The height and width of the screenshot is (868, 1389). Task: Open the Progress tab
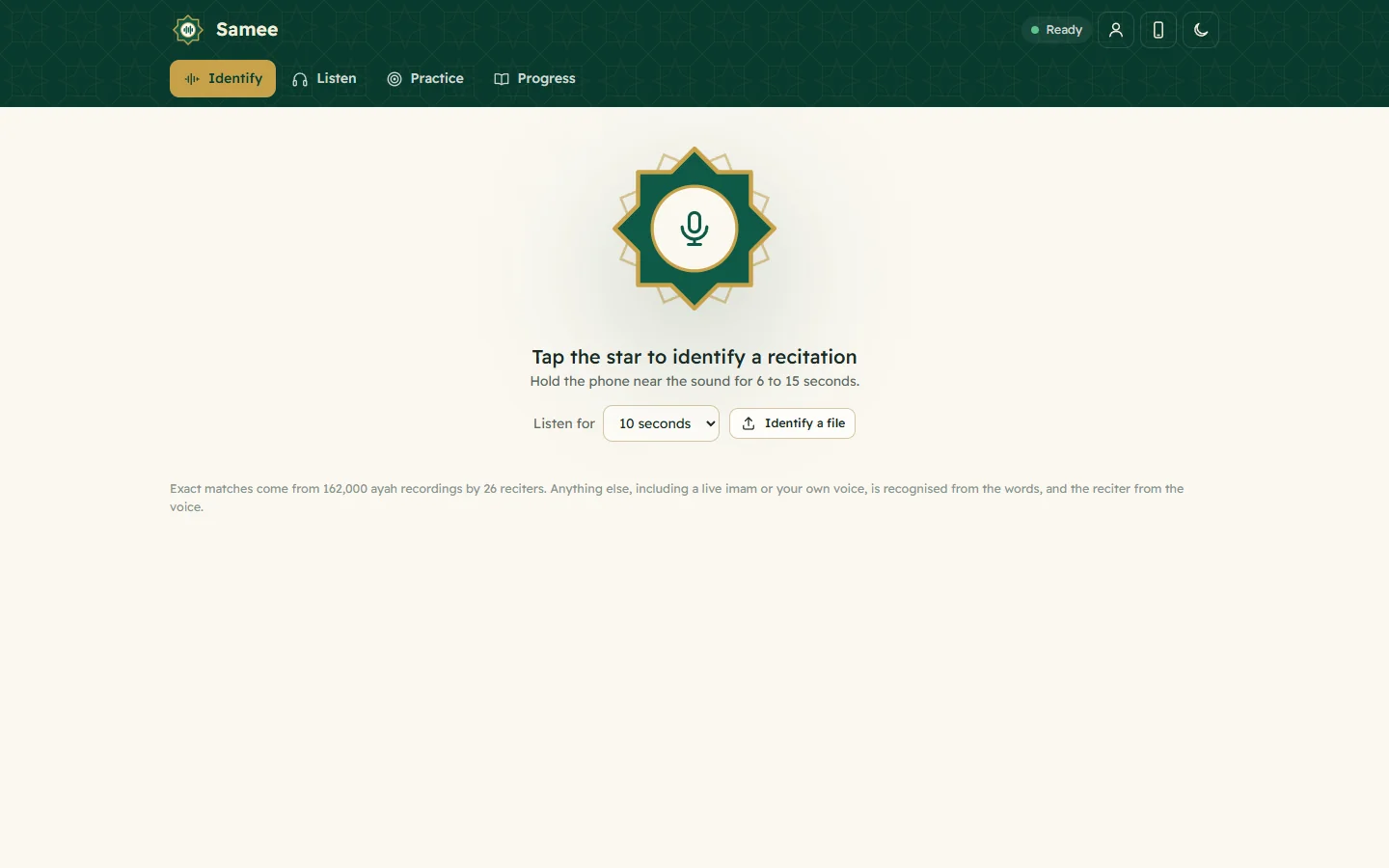(x=534, y=79)
